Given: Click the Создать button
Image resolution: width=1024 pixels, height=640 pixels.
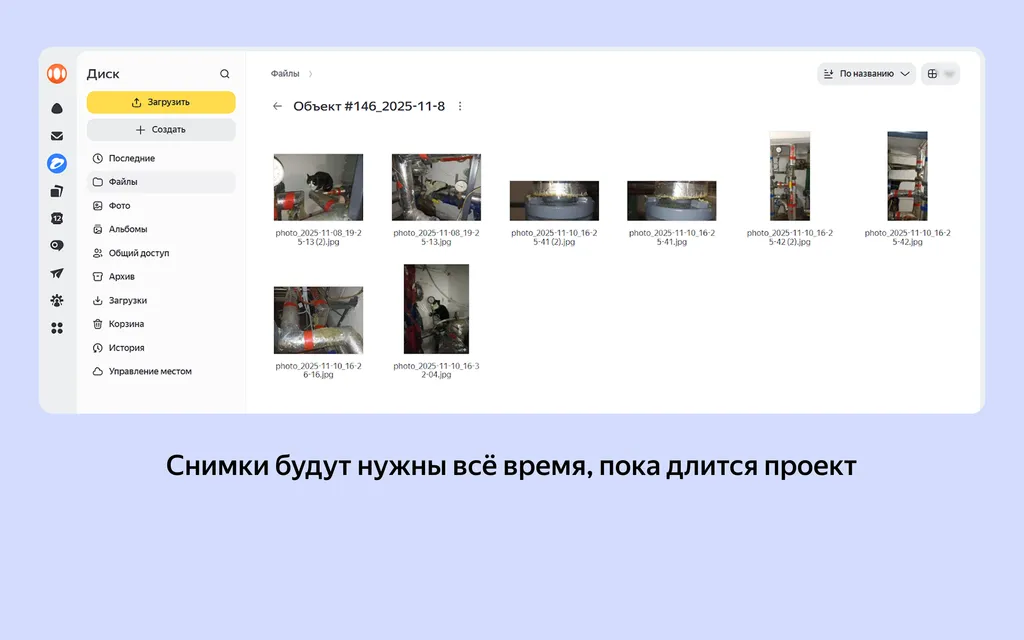Looking at the screenshot, I should pyautogui.click(x=161, y=130).
